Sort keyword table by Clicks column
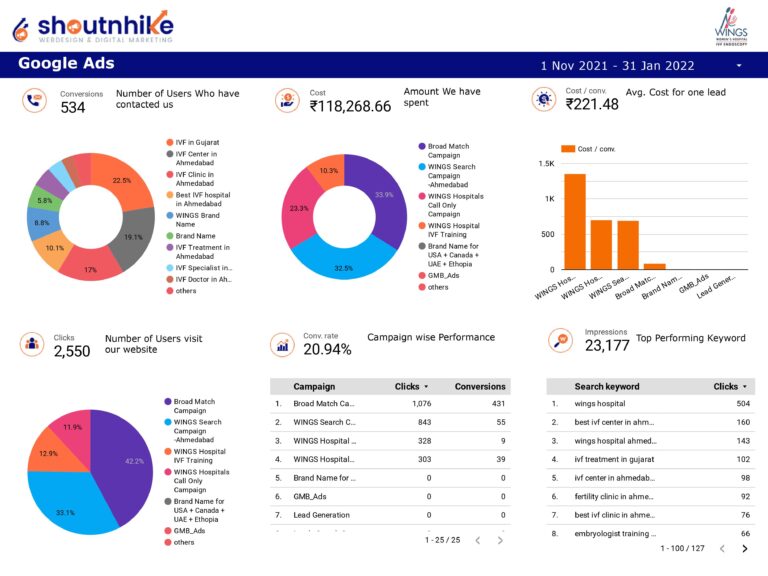 point(726,386)
